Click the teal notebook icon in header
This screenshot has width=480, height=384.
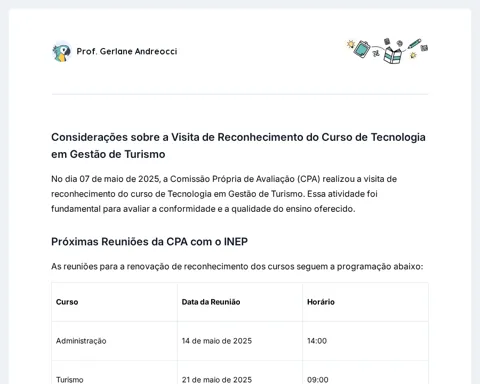click(362, 49)
